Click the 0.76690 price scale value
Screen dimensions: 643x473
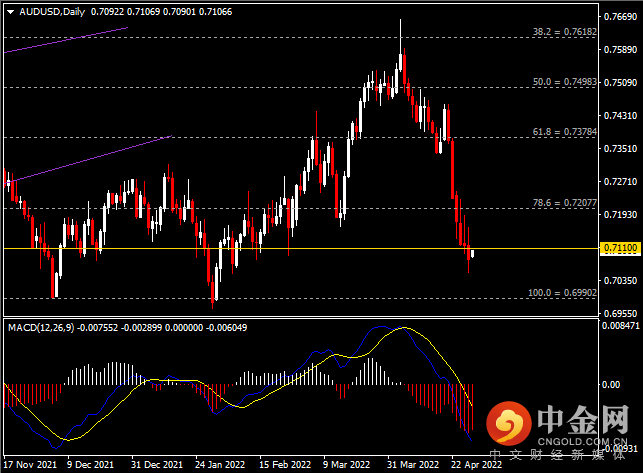[x=620, y=17]
